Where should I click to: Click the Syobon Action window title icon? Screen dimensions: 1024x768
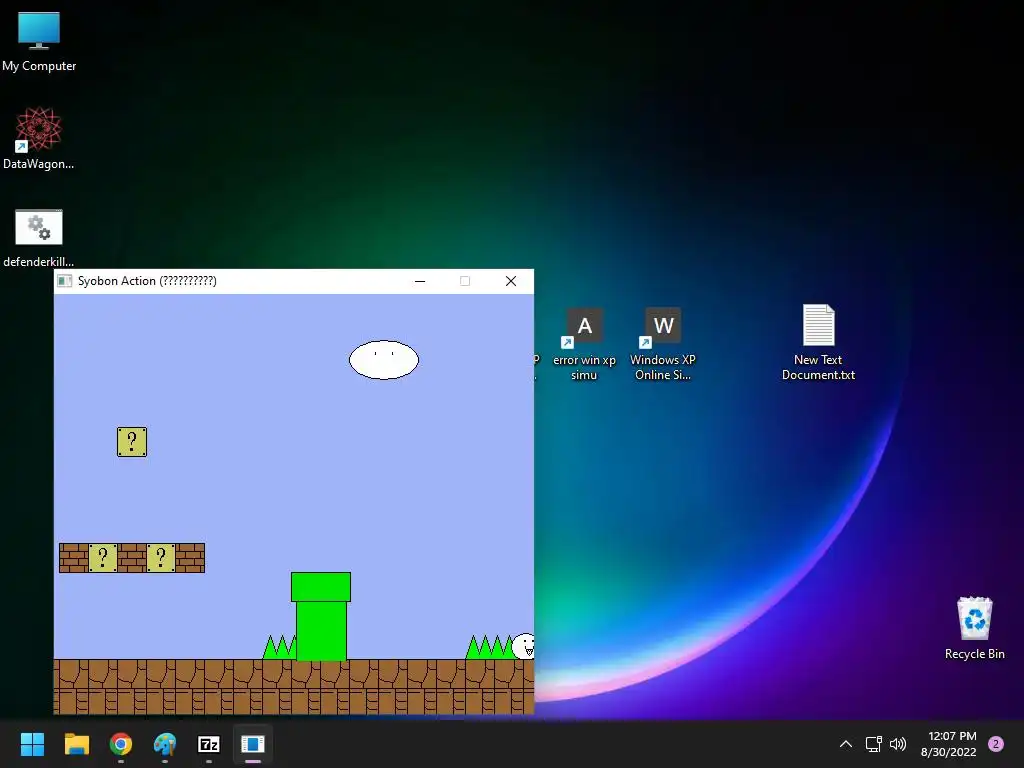pos(65,281)
